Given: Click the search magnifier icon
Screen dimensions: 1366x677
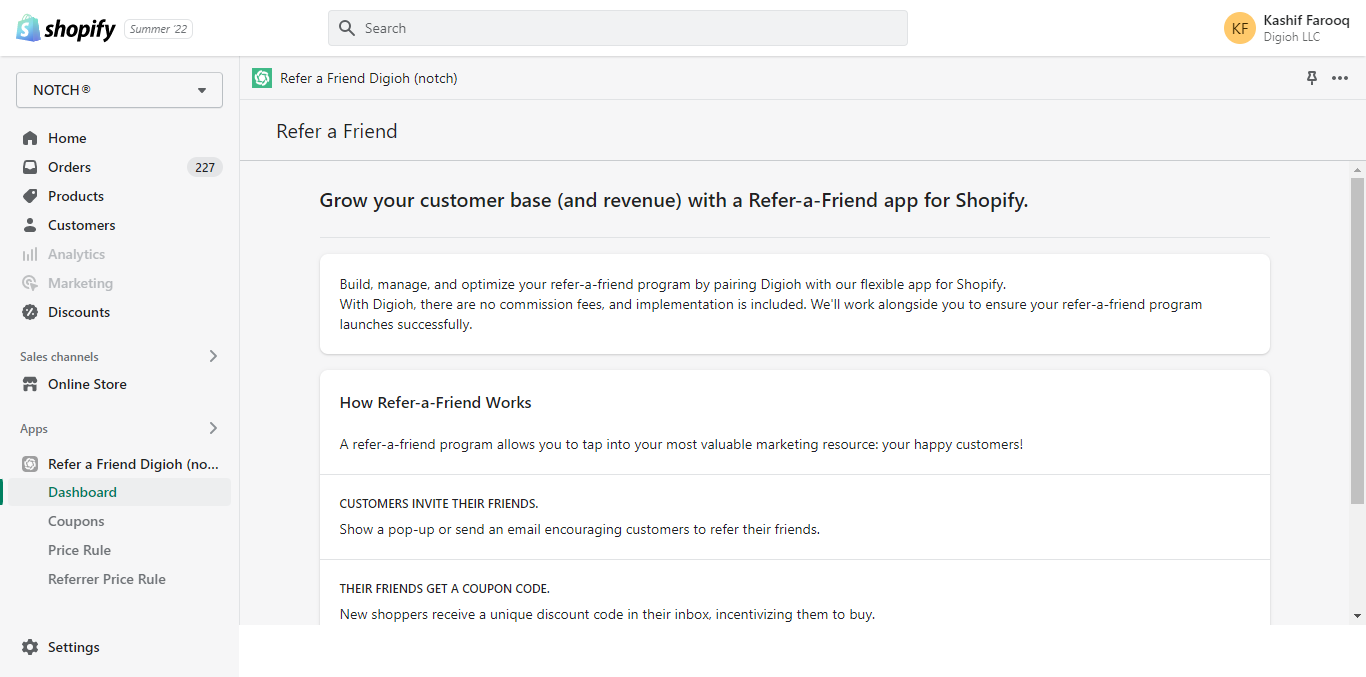Looking at the screenshot, I should [347, 28].
